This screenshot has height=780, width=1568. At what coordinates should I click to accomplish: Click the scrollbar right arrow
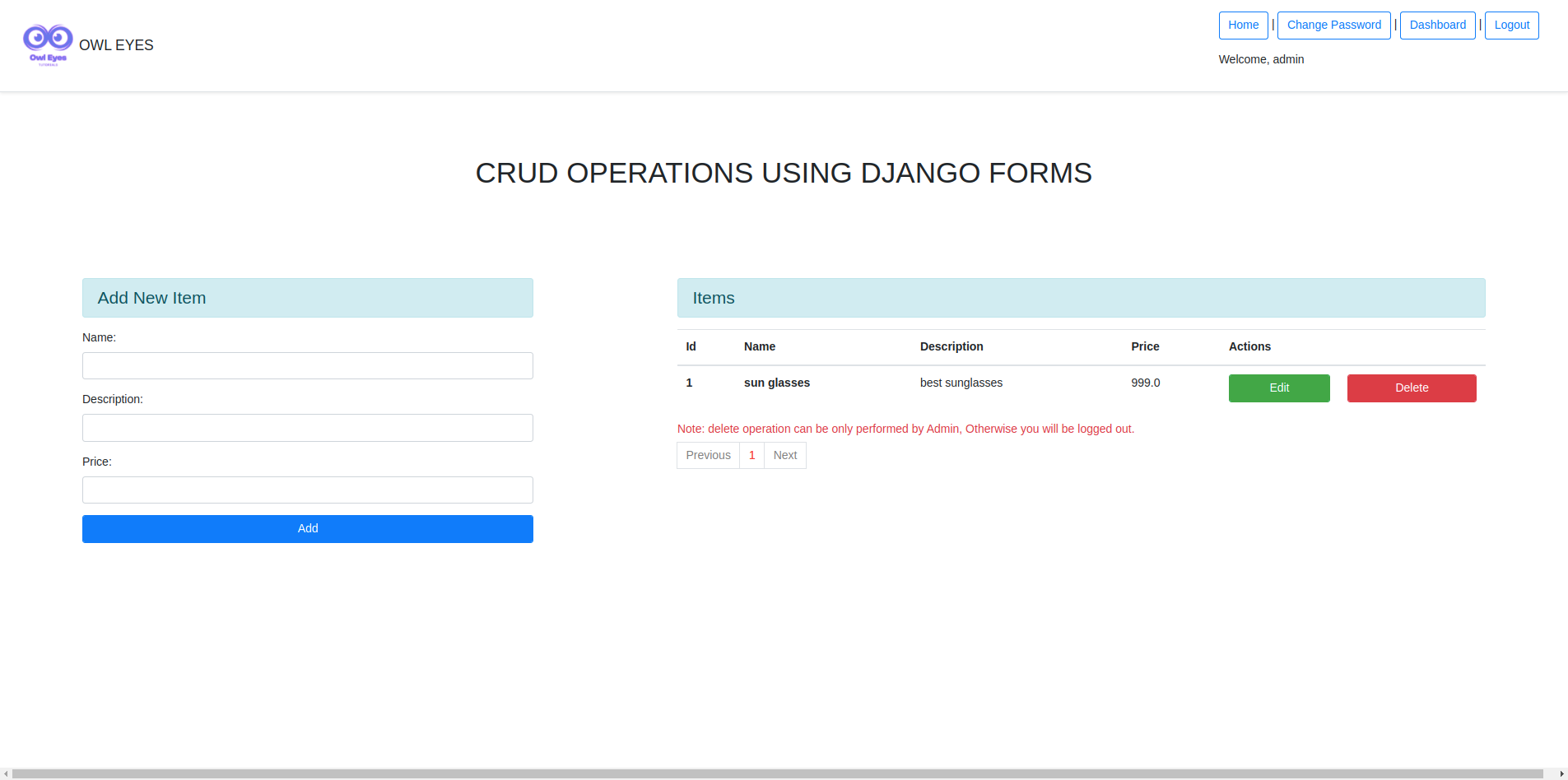point(1561,774)
